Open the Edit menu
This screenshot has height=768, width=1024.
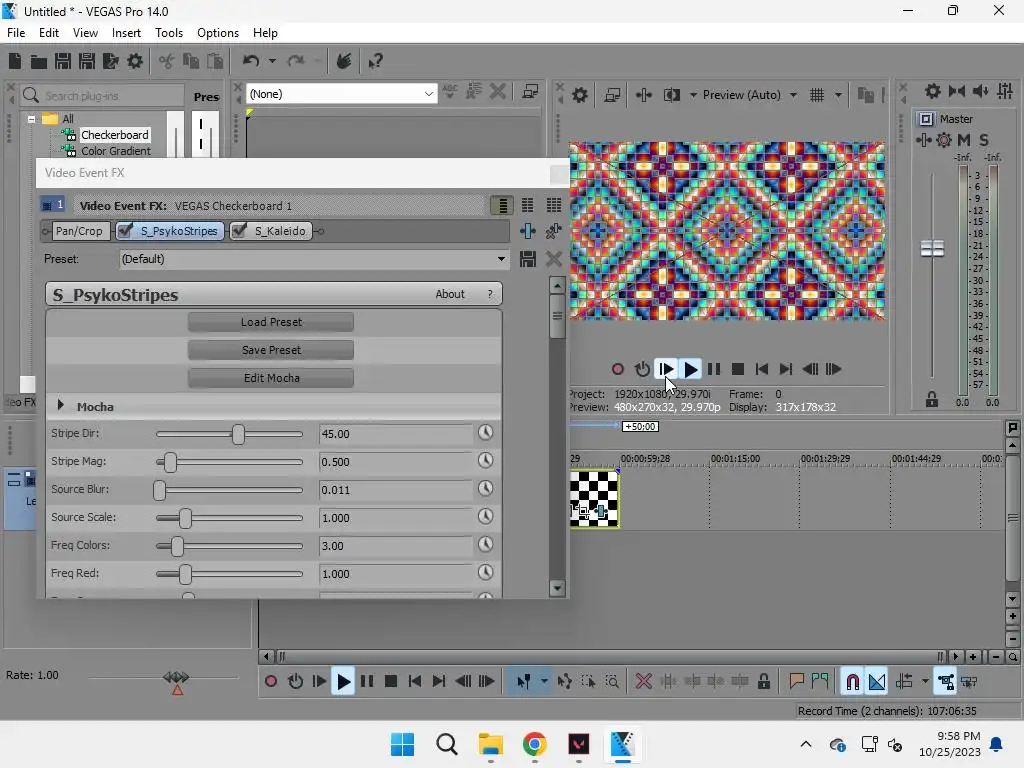pos(48,33)
